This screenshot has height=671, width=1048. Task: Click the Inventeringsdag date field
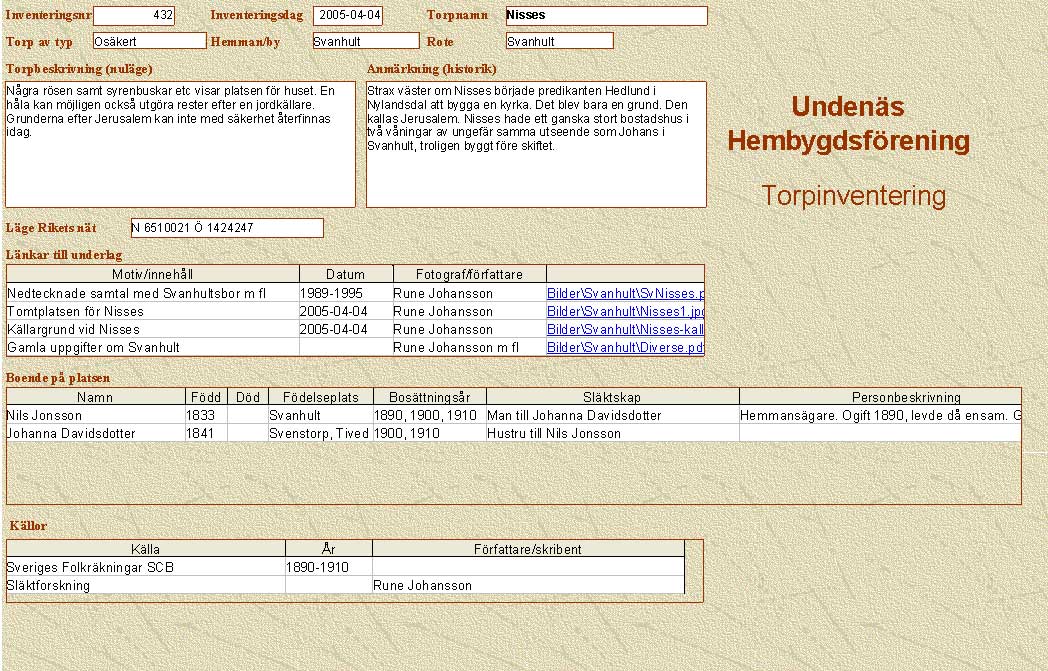click(x=348, y=16)
